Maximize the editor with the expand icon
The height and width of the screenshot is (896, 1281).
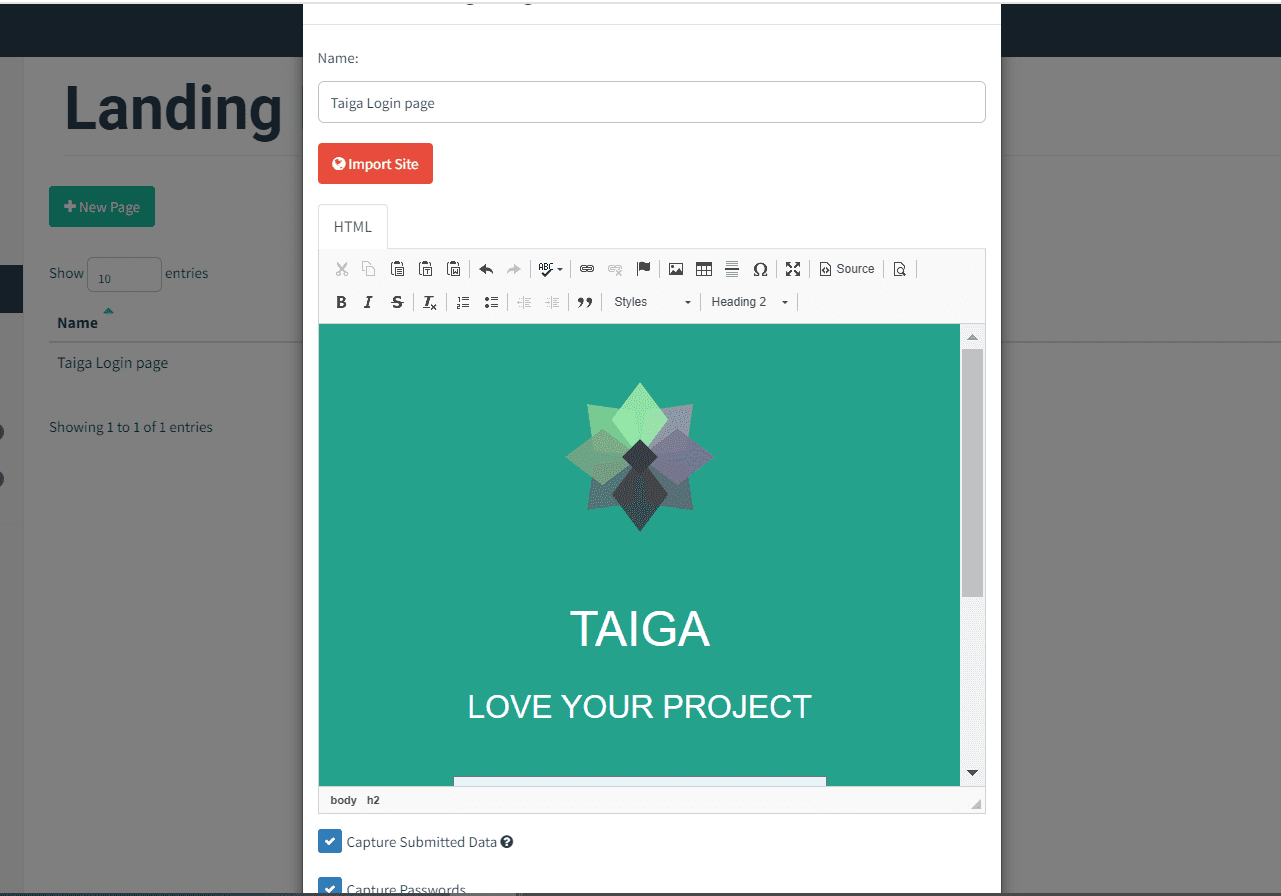point(793,269)
